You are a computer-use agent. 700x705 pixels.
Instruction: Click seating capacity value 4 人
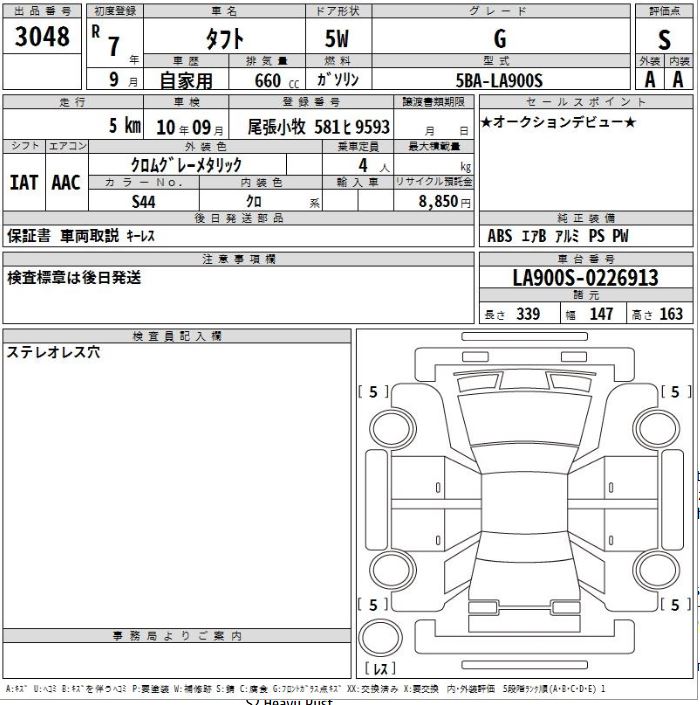[373, 166]
